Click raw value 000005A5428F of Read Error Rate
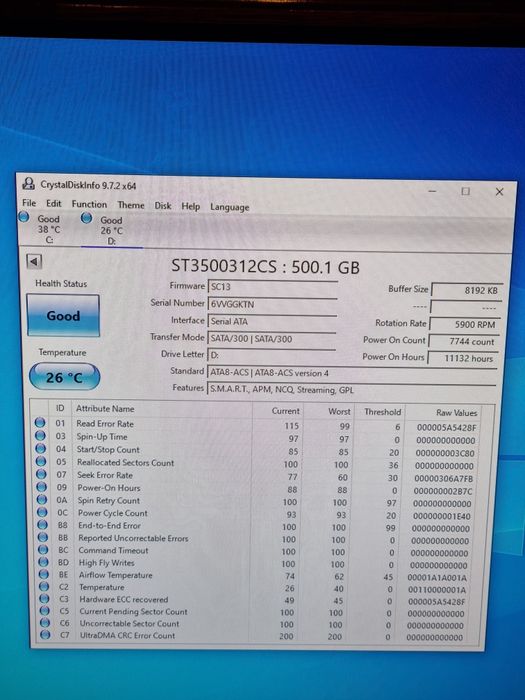 pyautogui.click(x=446, y=428)
